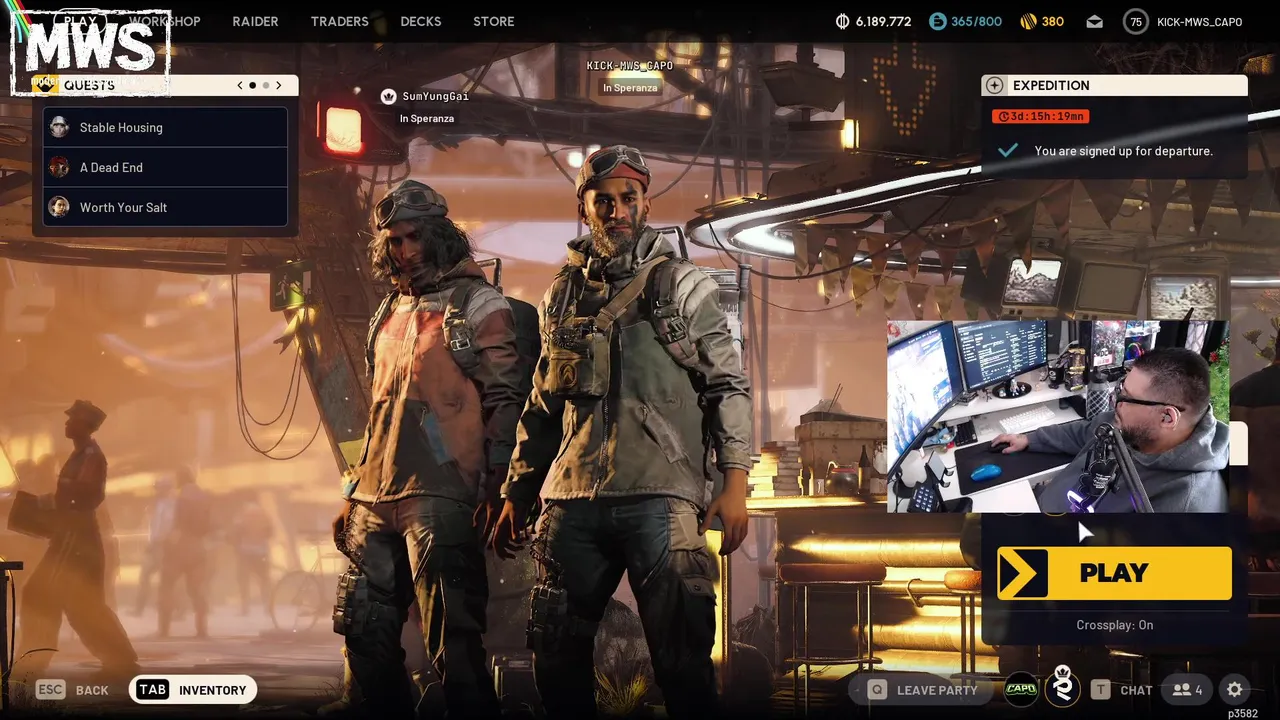1280x720 pixels.
Task: Open the Store tab
Action: tap(494, 21)
